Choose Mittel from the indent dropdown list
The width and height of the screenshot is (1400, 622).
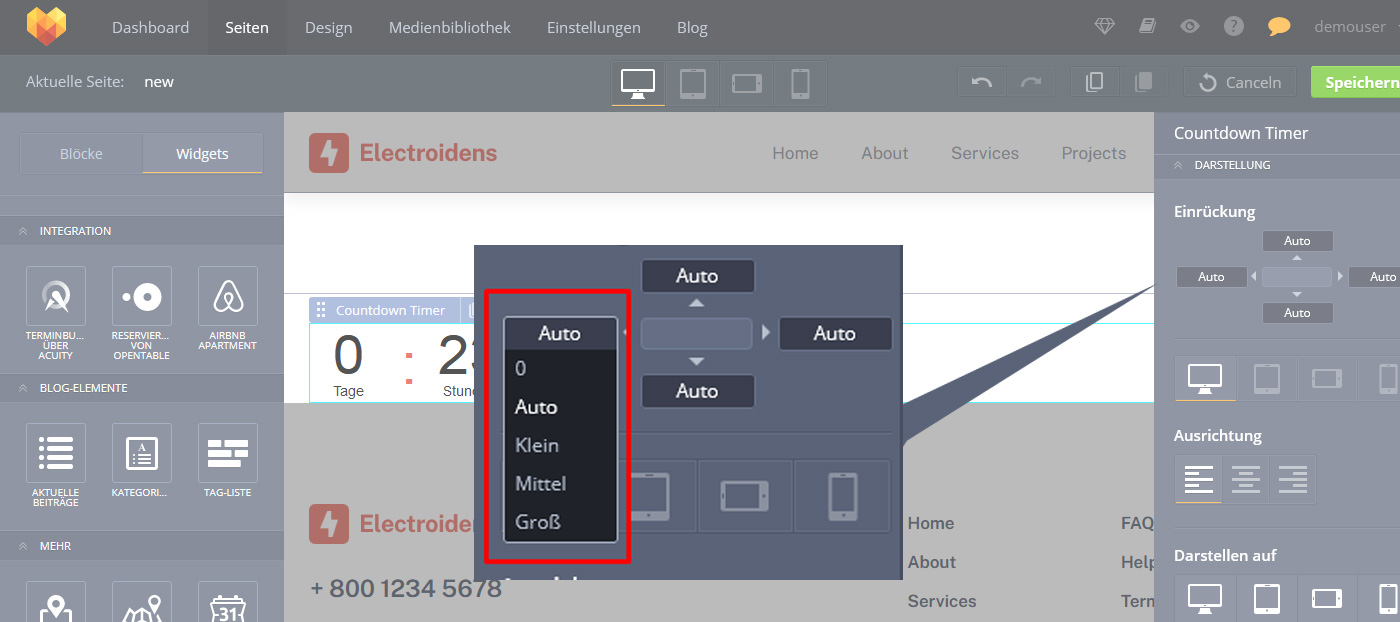pyautogui.click(x=541, y=484)
